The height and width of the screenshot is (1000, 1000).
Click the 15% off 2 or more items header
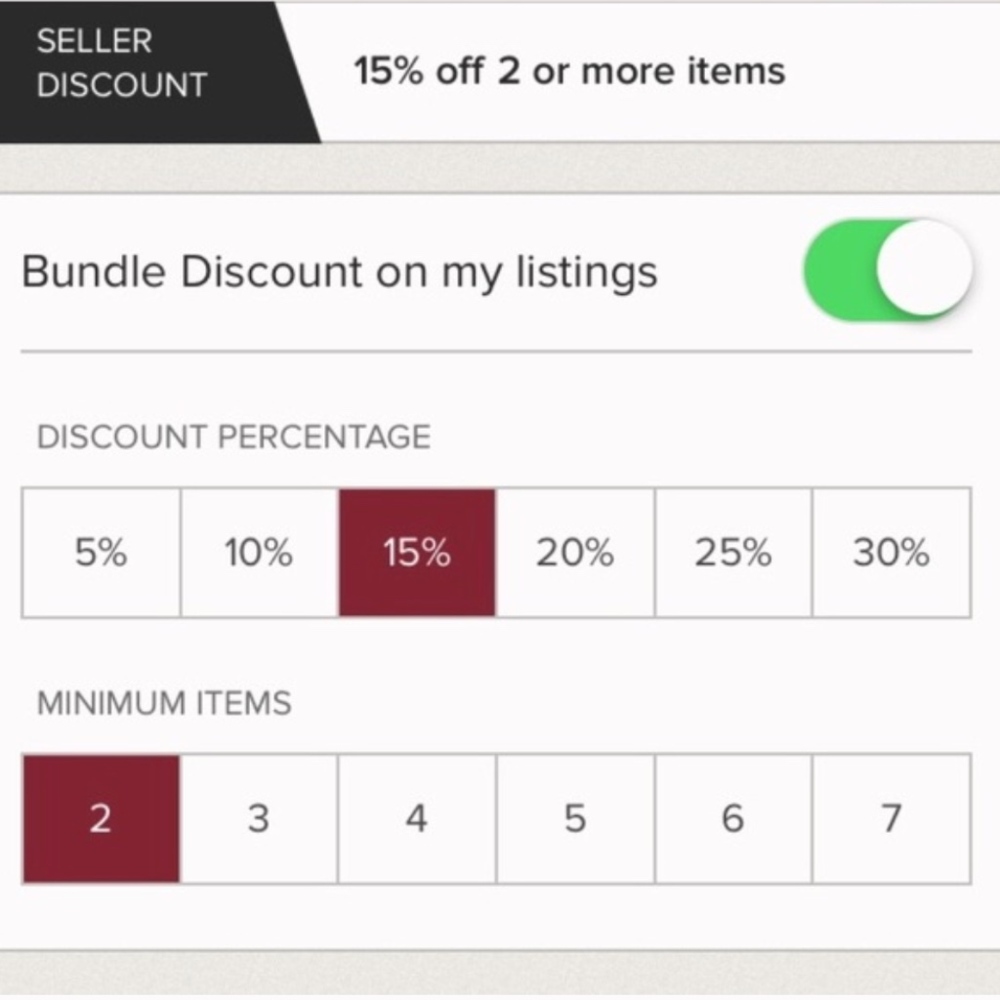coord(569,70)
